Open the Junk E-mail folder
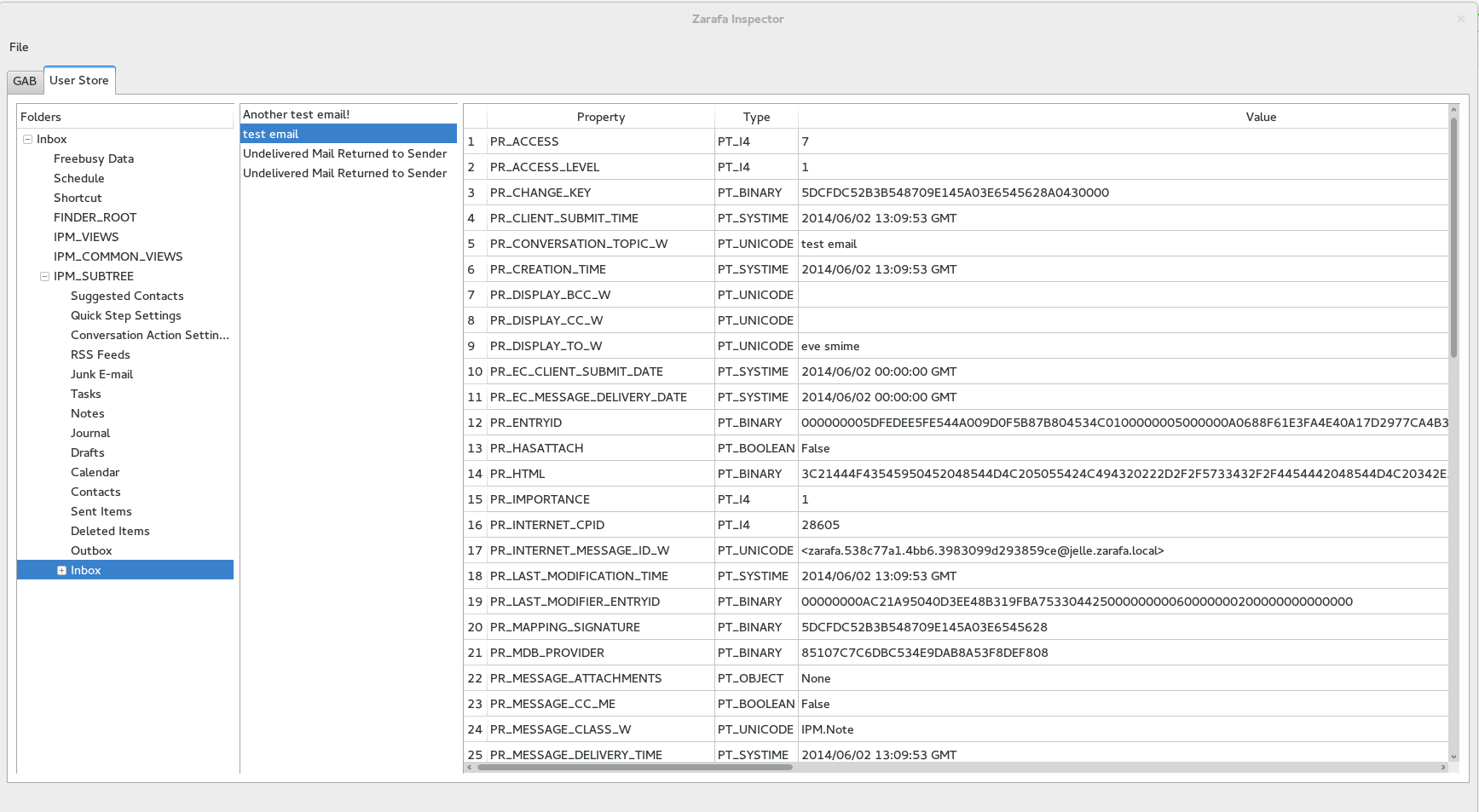This screenshot has height=812, width=1479. [x=101, y=374]
